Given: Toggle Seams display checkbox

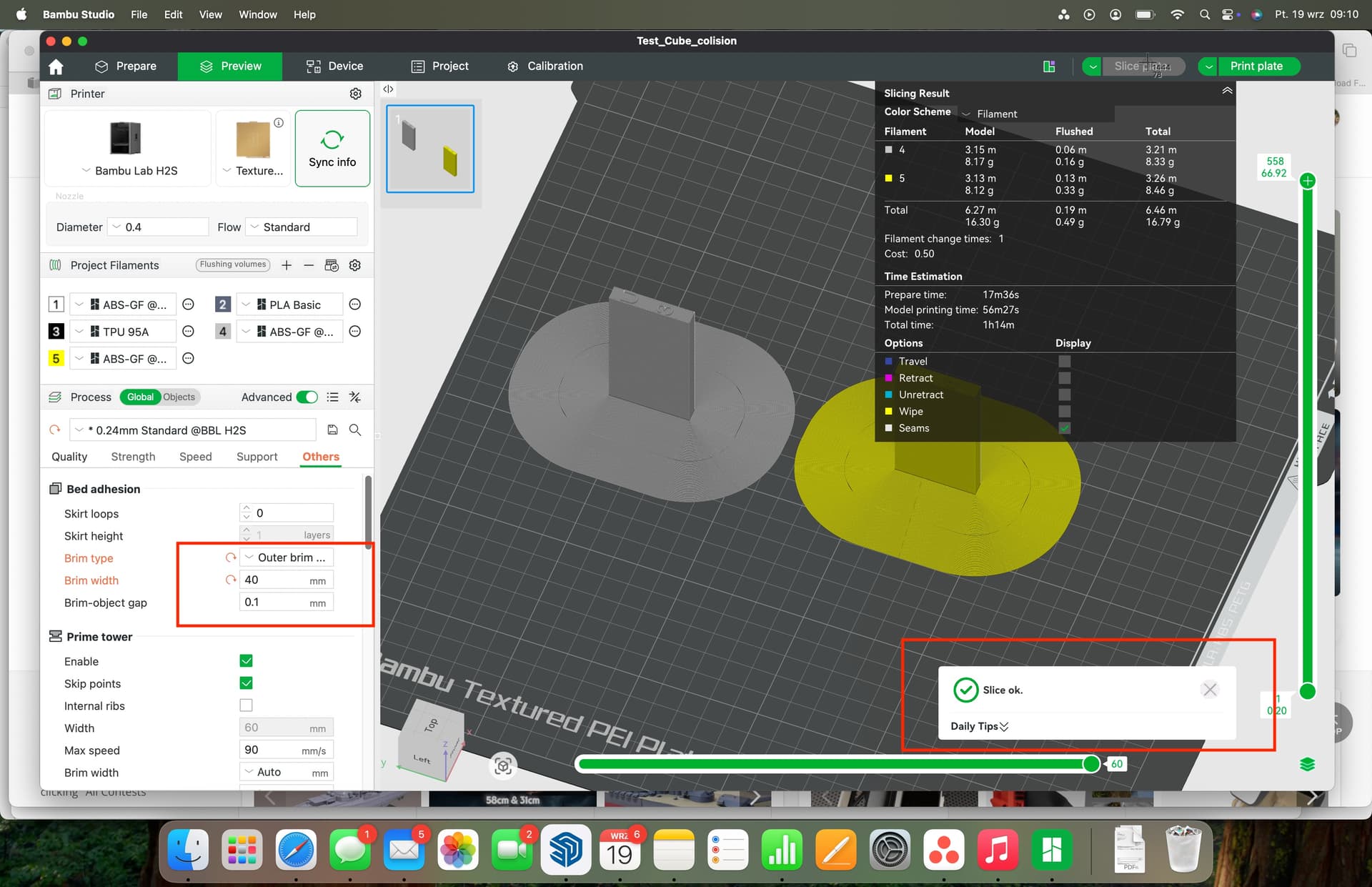Looking at the screenshot, I should tap(1065, 428).
